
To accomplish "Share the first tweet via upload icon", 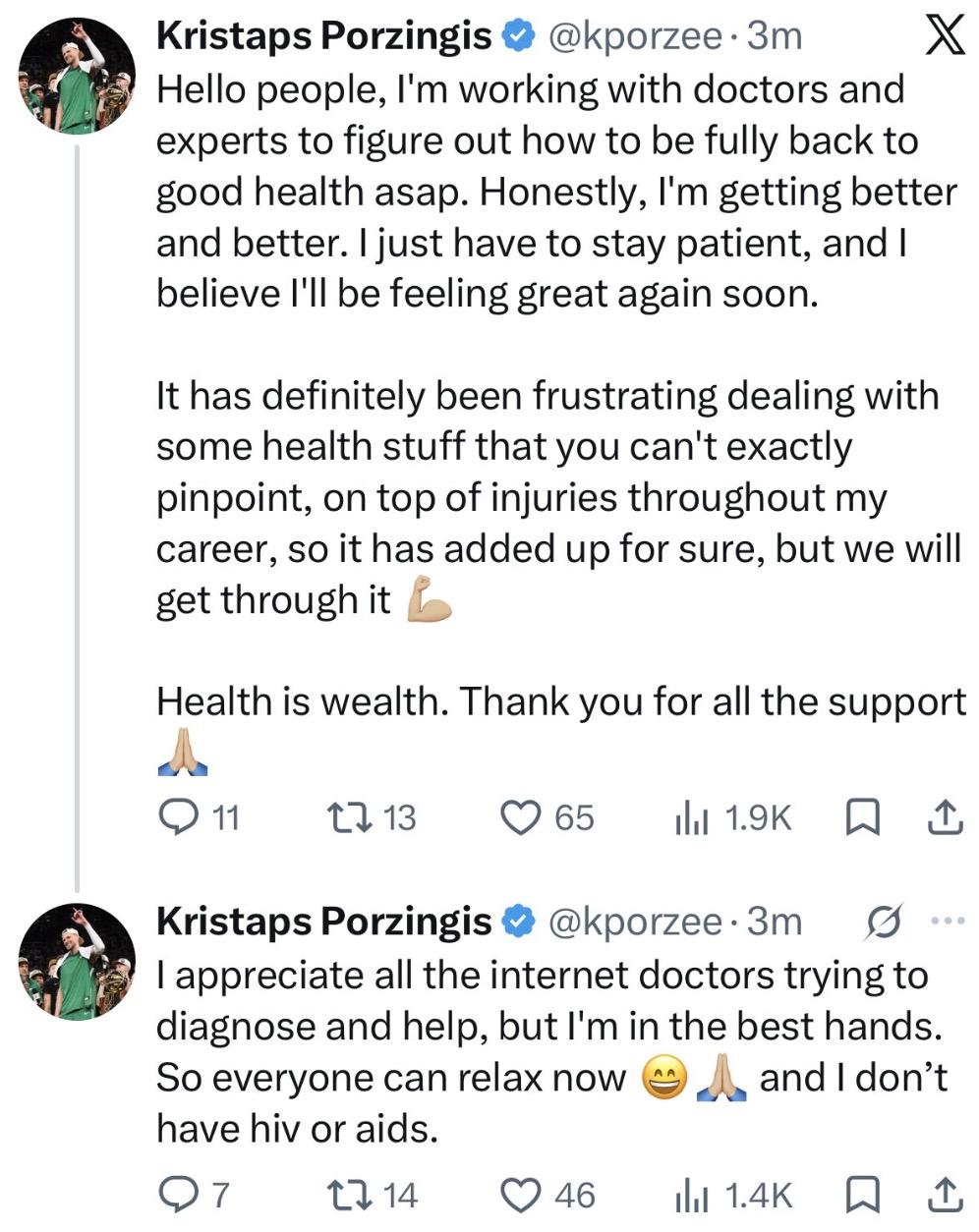I will click(x=944, y=816).
